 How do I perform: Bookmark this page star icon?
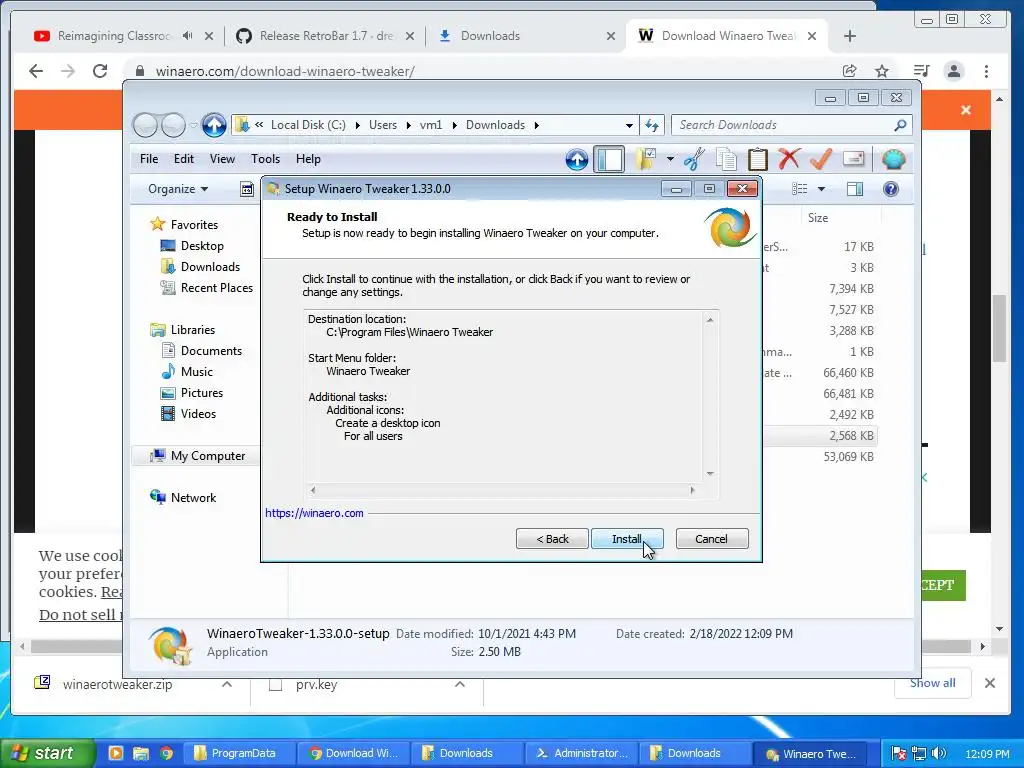882,71
